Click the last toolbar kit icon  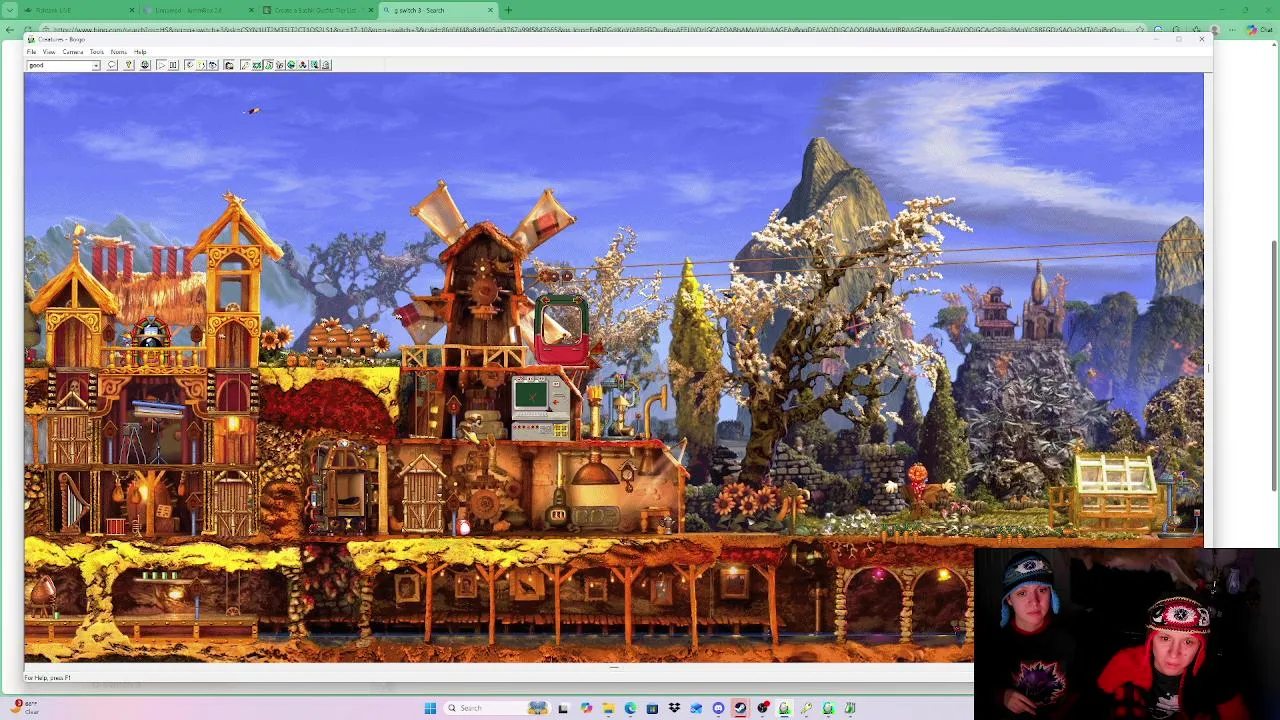tap(326, 65)
